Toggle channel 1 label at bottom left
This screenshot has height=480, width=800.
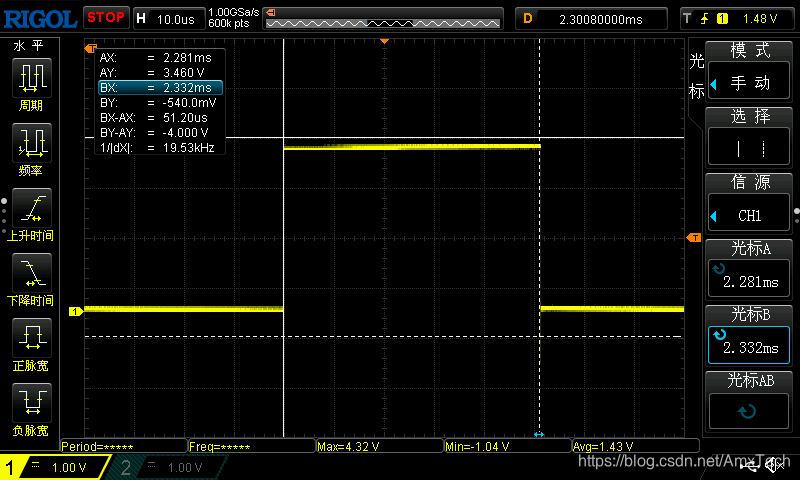(x=10, y=467)
